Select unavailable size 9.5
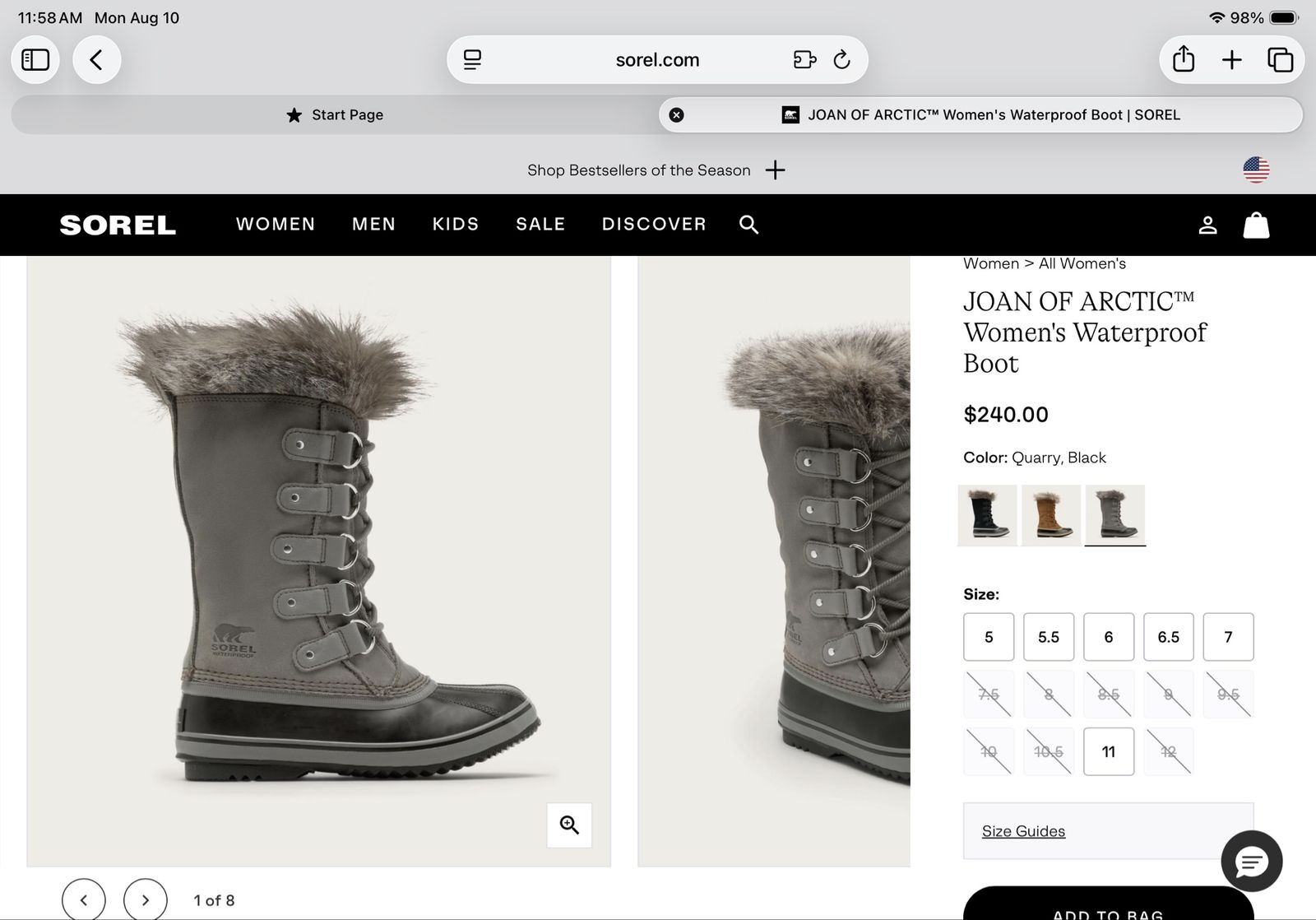The height and width of the screenshot is (920, 1316). pyautogui.click(x=1229, y=695)
